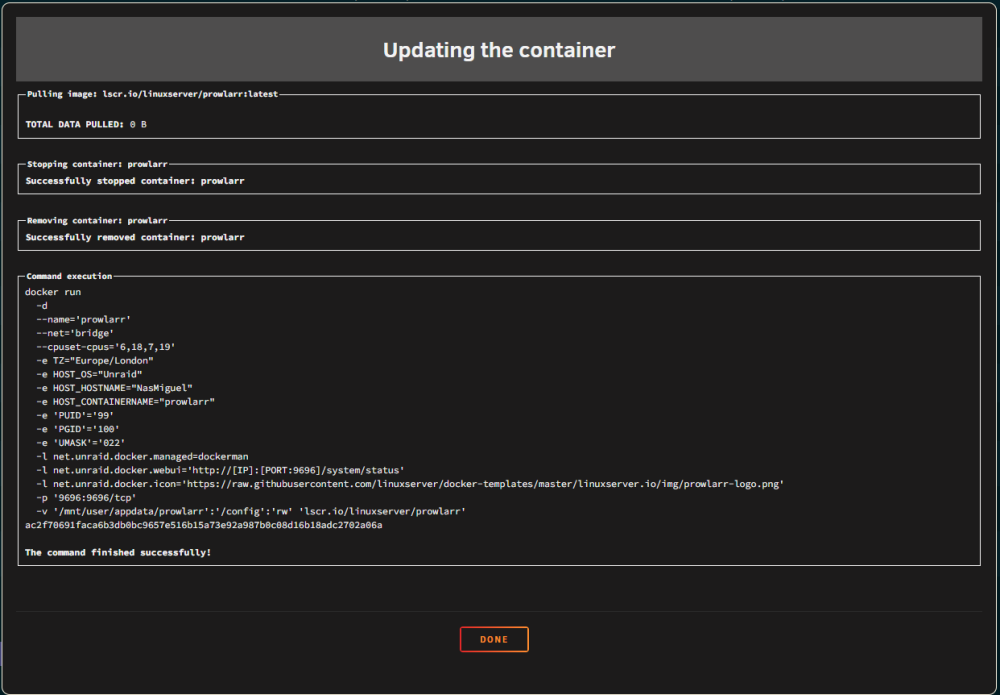This screenshot has height=695, width=1000.
Task: Click the 'Updating the container' heading
Action: 499,50
